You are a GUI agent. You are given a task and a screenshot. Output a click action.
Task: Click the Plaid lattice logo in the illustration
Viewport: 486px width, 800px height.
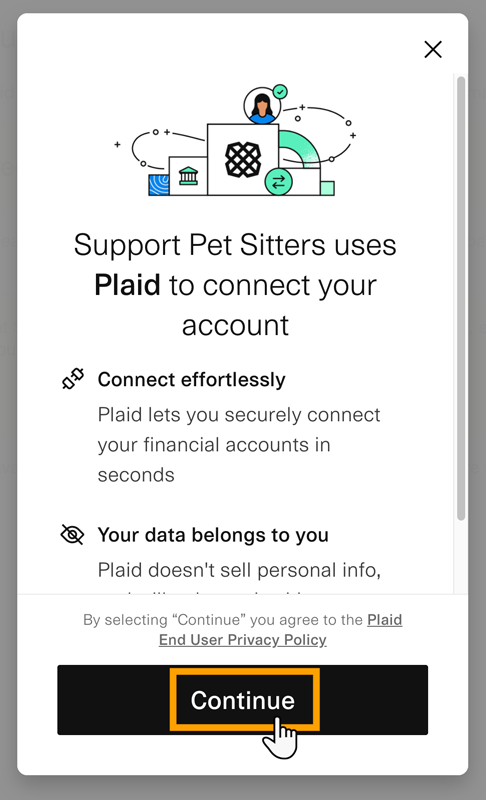point(243,160)
